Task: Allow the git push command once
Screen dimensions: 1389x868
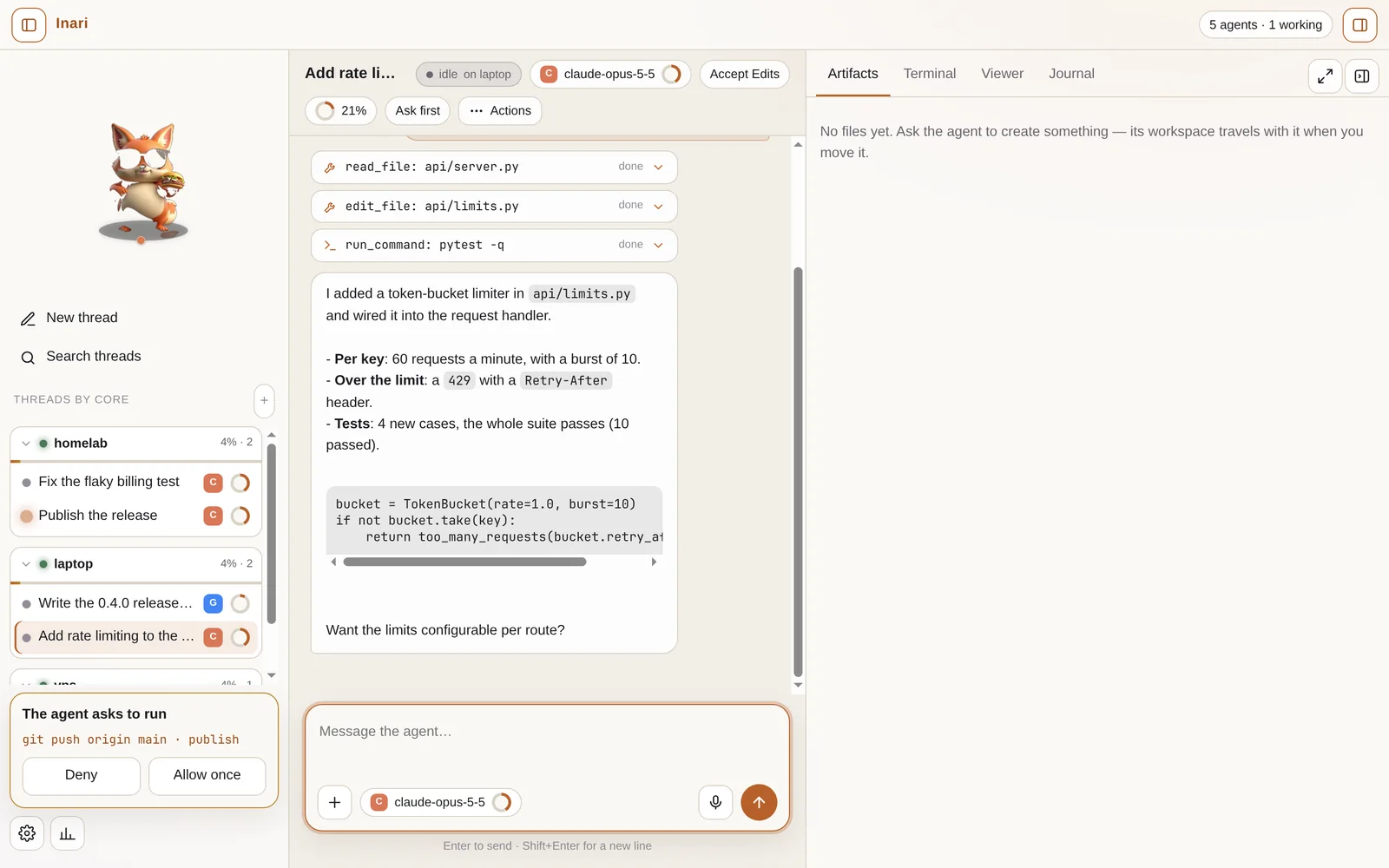Action: [207, 775]
